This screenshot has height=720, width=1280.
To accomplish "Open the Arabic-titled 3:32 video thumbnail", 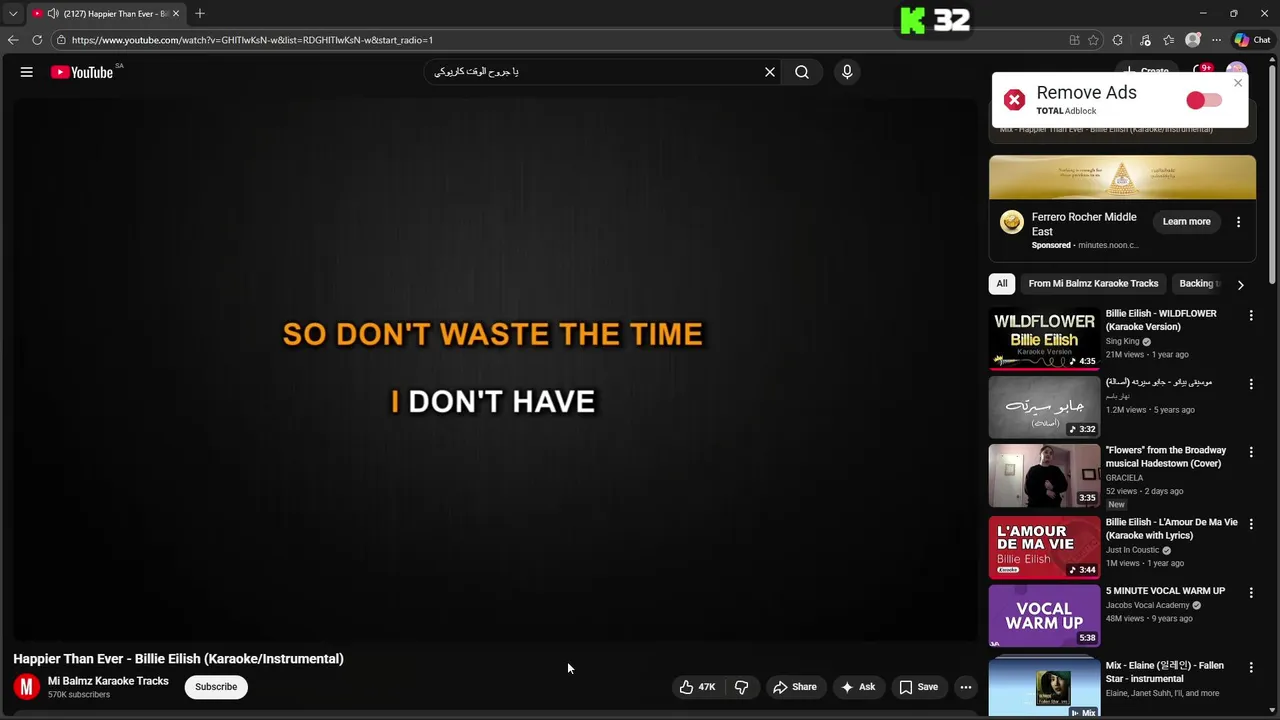I will click(x=1044, y=408).
